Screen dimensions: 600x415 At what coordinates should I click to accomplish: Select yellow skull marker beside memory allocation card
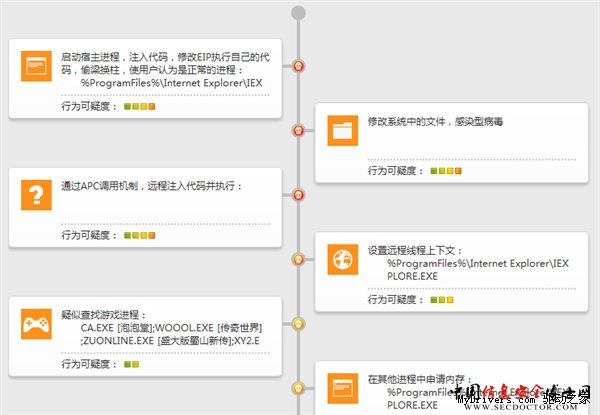[x=298, y=388]
